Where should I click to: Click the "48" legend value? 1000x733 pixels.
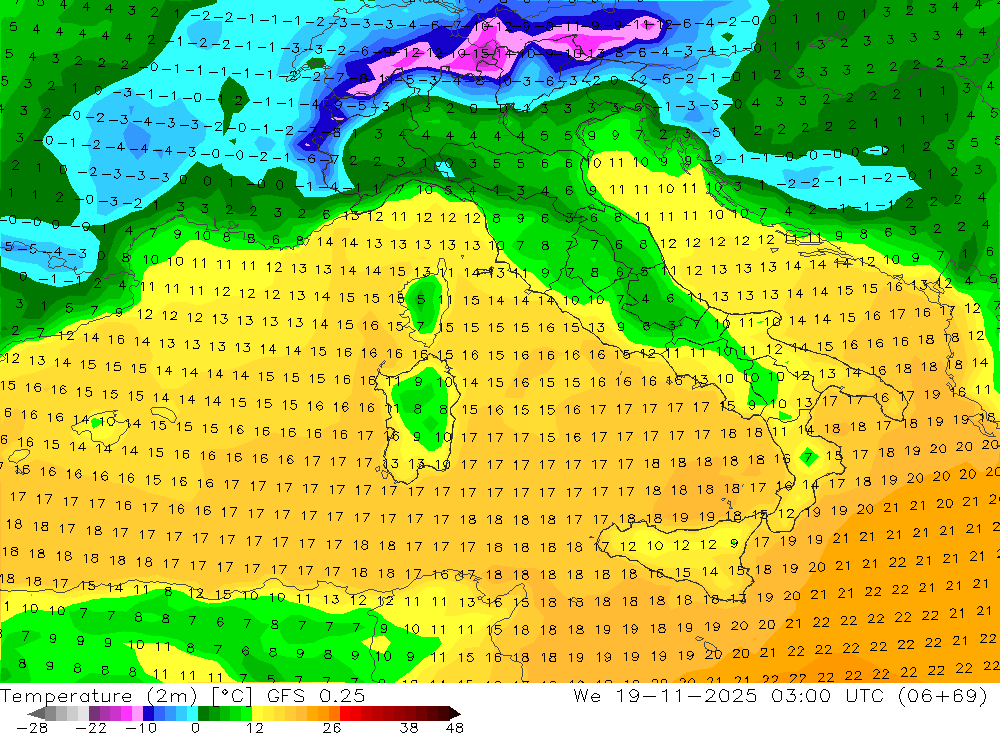454,728
